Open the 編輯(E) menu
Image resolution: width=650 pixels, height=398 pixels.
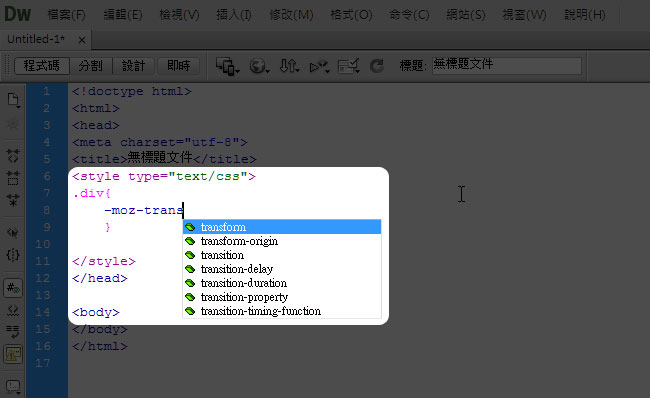pos(123,15)
